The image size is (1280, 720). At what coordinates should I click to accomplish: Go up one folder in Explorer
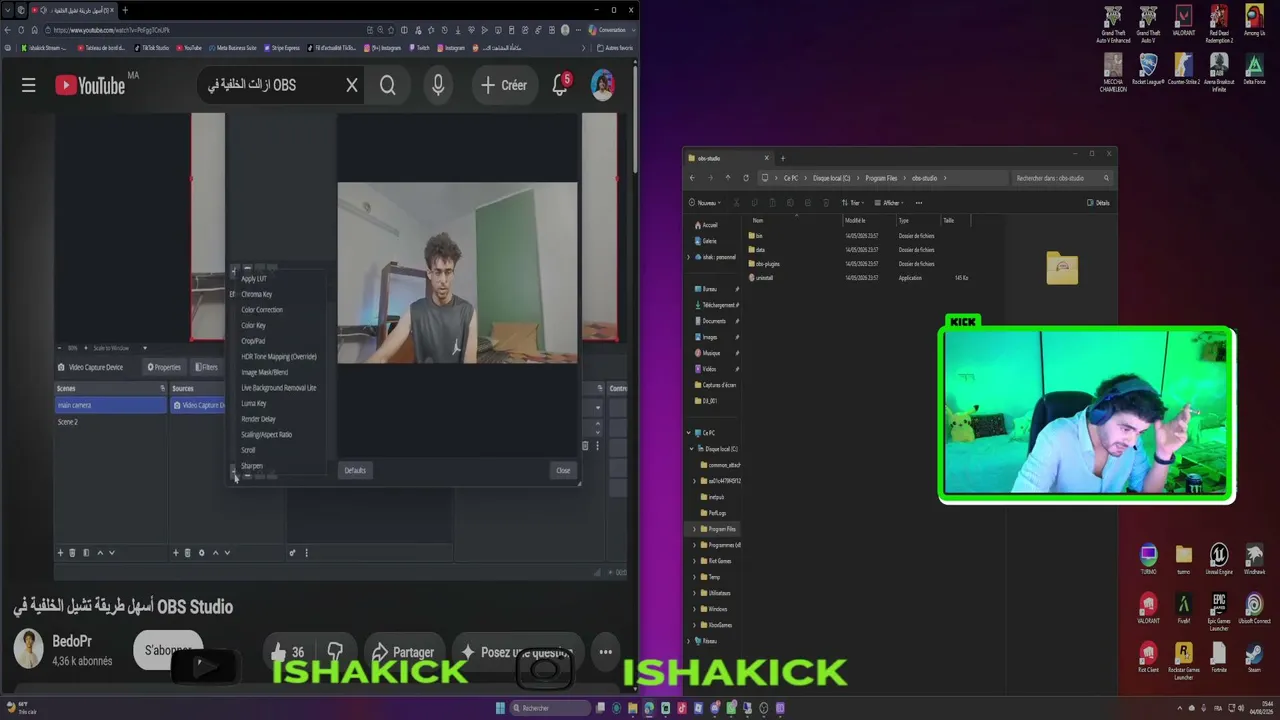tap(728, 178)
